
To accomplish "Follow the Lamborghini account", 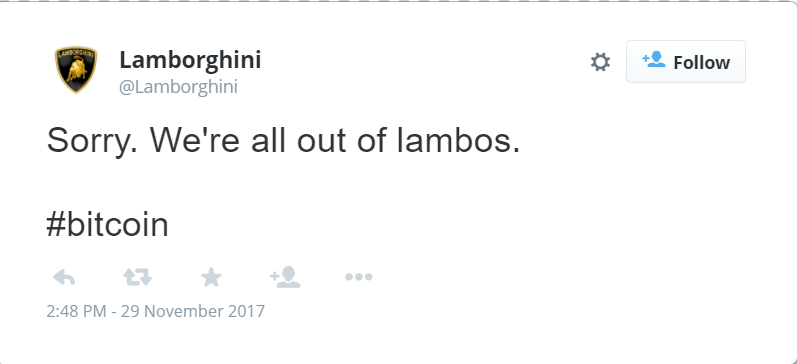I will tap(686, 62).
